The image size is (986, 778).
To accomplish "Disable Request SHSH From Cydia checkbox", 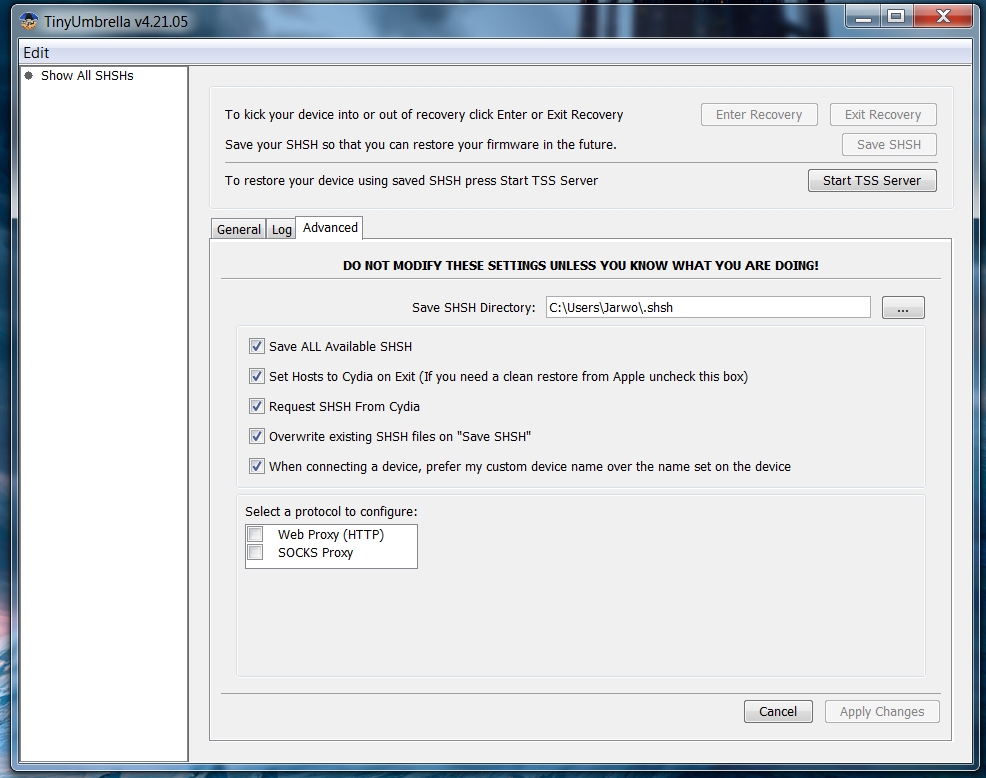I will [x=257, y=407].
